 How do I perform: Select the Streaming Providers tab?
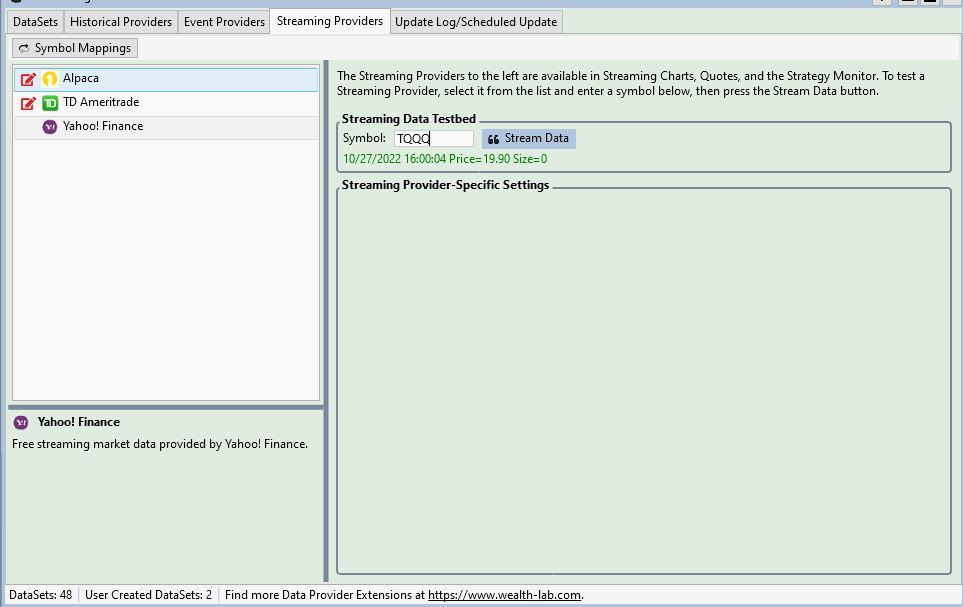[x=330, y=21]
